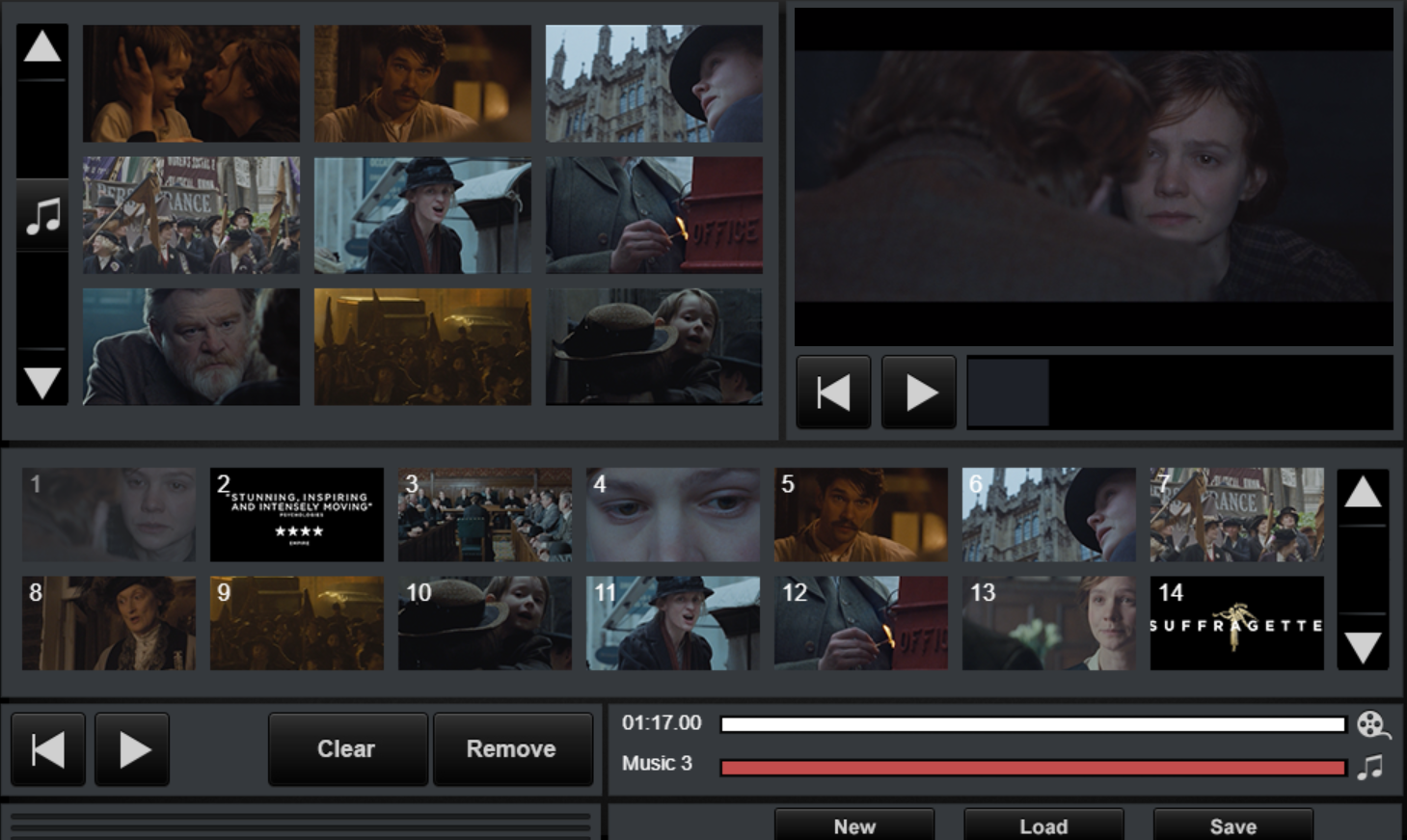1407x840 pixels.
Task: Click the Music 3 track label
Action: 657,763
